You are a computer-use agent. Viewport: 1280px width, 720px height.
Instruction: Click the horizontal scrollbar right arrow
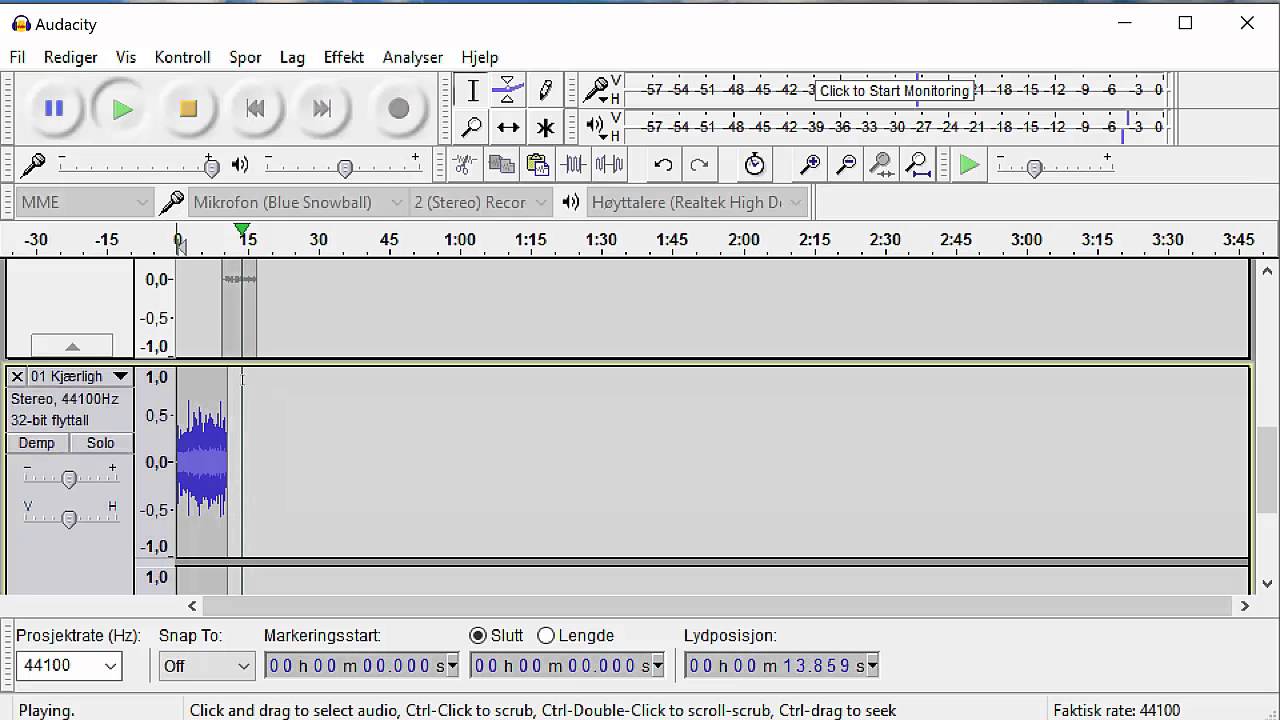pyautogui.click(x=1245, y=605)
